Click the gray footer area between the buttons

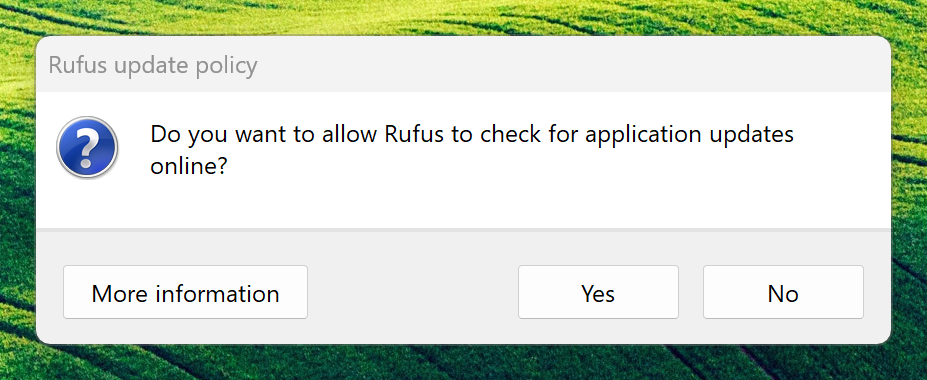tap(413, 292)
